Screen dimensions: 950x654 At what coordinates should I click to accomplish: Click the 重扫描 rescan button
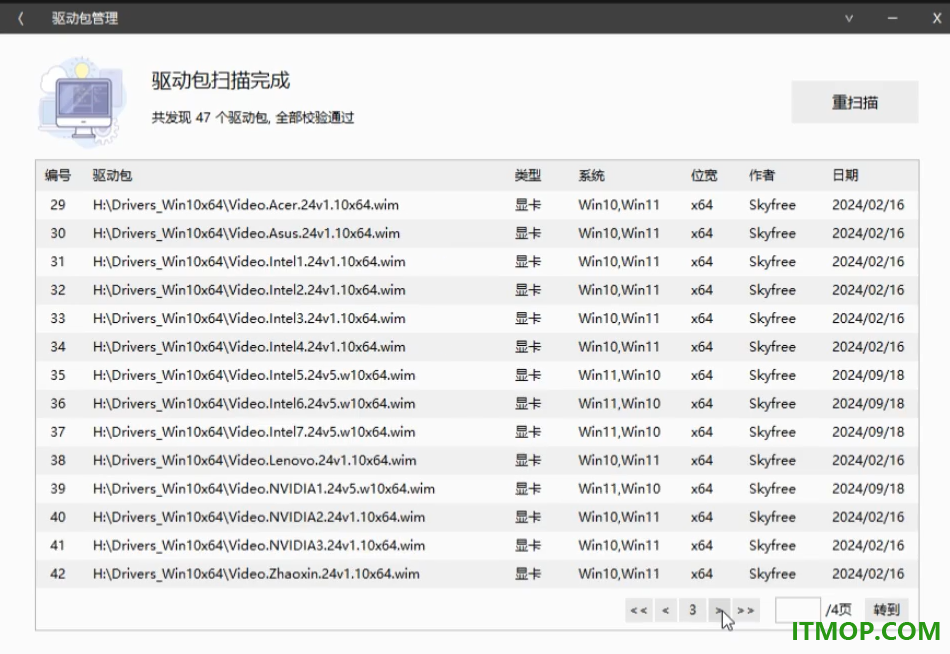tap(855, 102)
